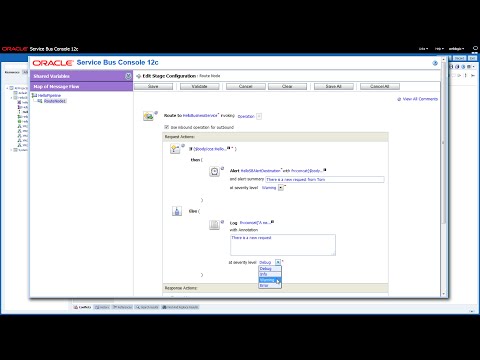
Task: Click the Log action icon
Action: pos(214,225)
